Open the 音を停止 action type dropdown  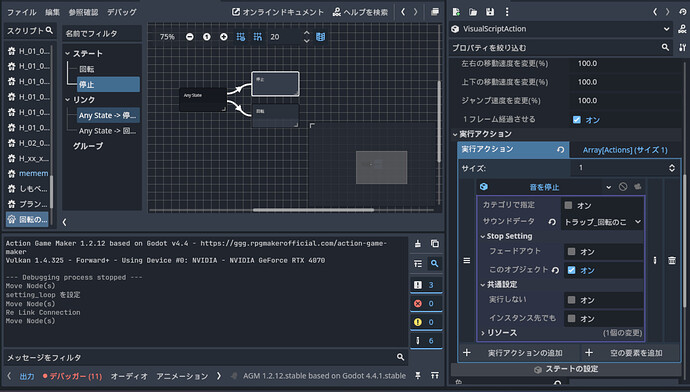click(x=608, y=187)
